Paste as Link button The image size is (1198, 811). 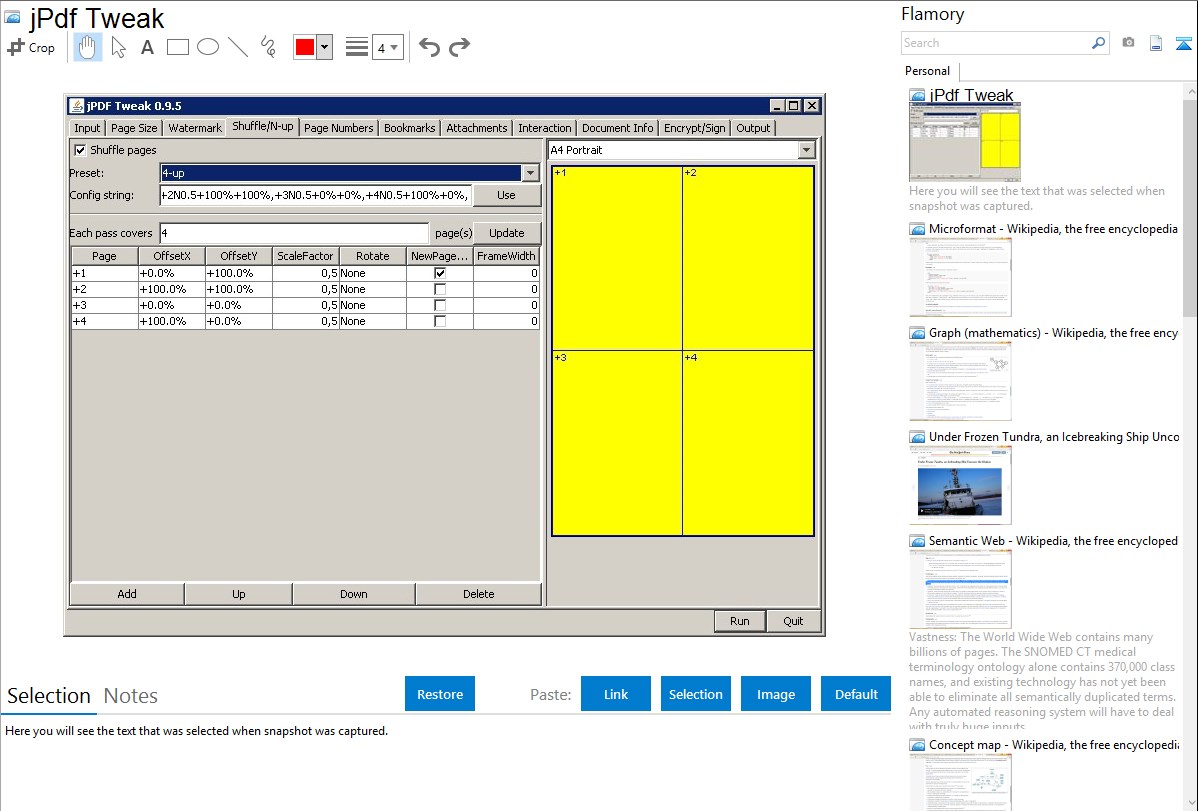point(616,694)
